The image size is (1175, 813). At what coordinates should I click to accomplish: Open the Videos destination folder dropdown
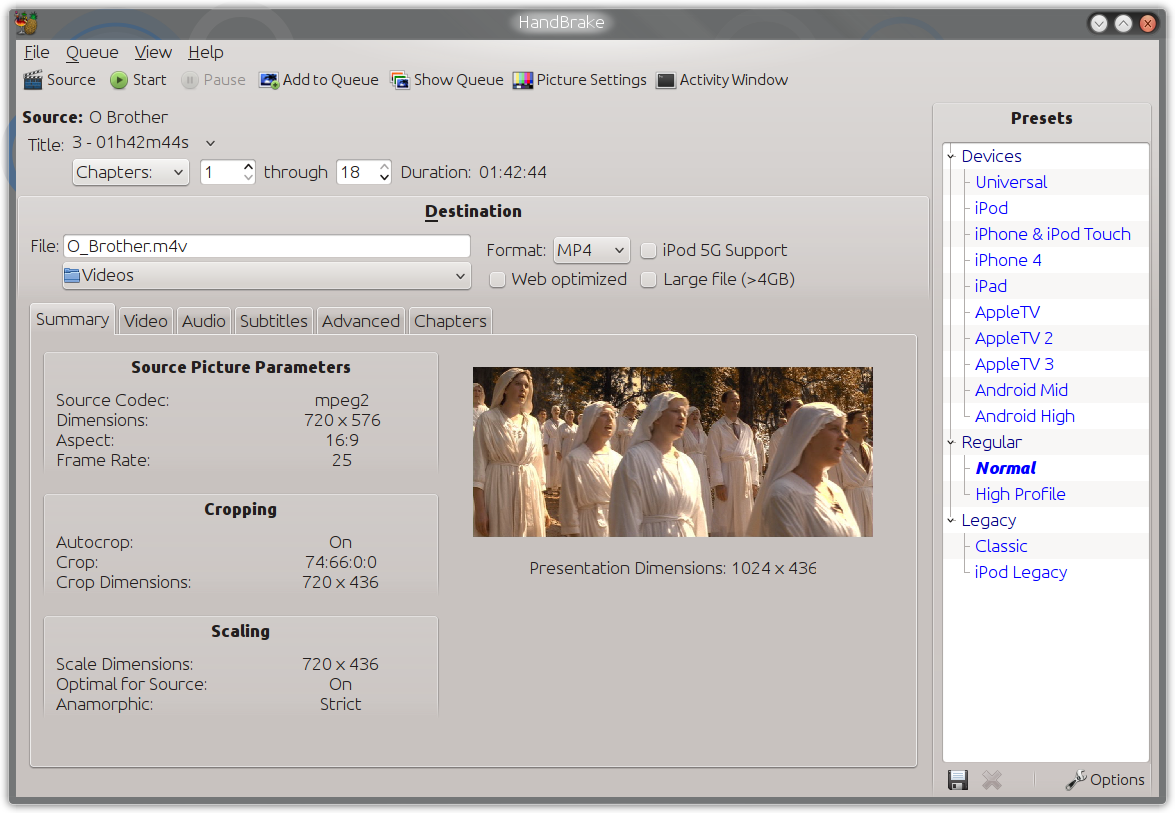(267, 276)
